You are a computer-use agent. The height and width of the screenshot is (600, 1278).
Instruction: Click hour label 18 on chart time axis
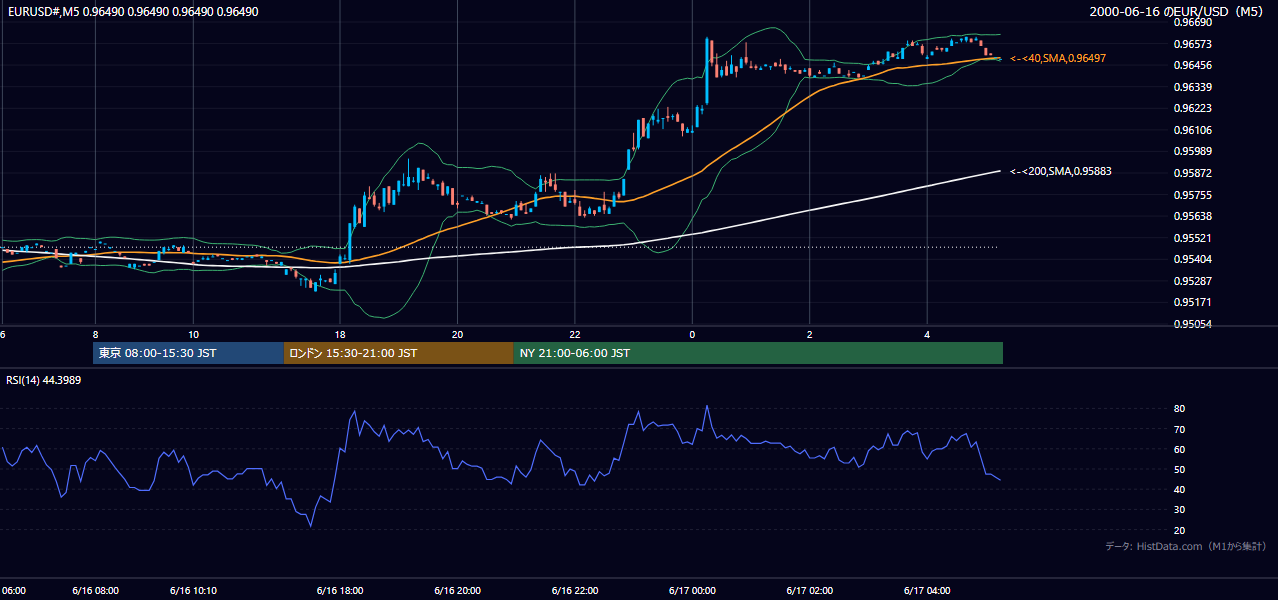(x=340, y=335)
